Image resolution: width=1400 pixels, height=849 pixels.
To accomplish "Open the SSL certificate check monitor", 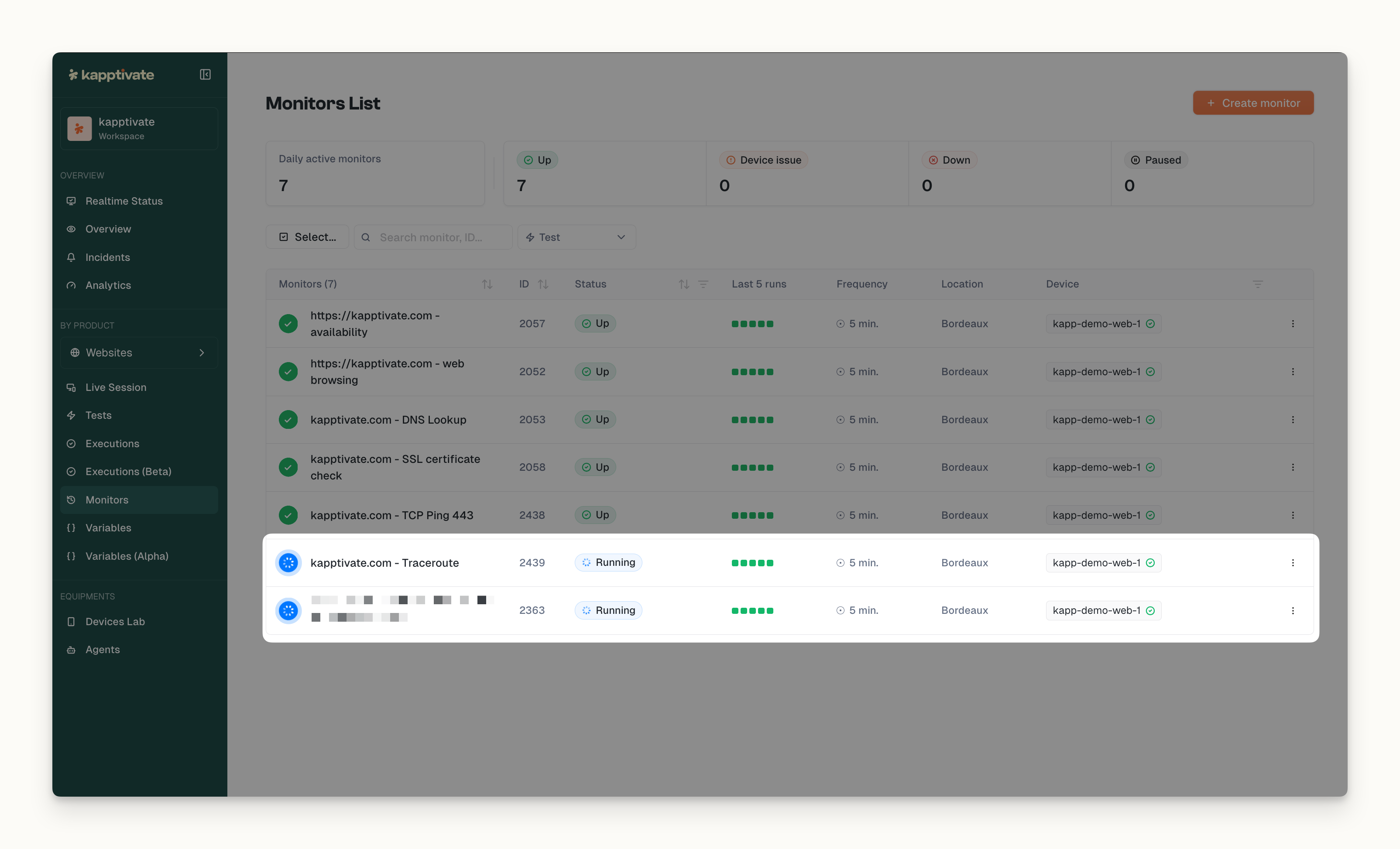I will pos(395,467).
